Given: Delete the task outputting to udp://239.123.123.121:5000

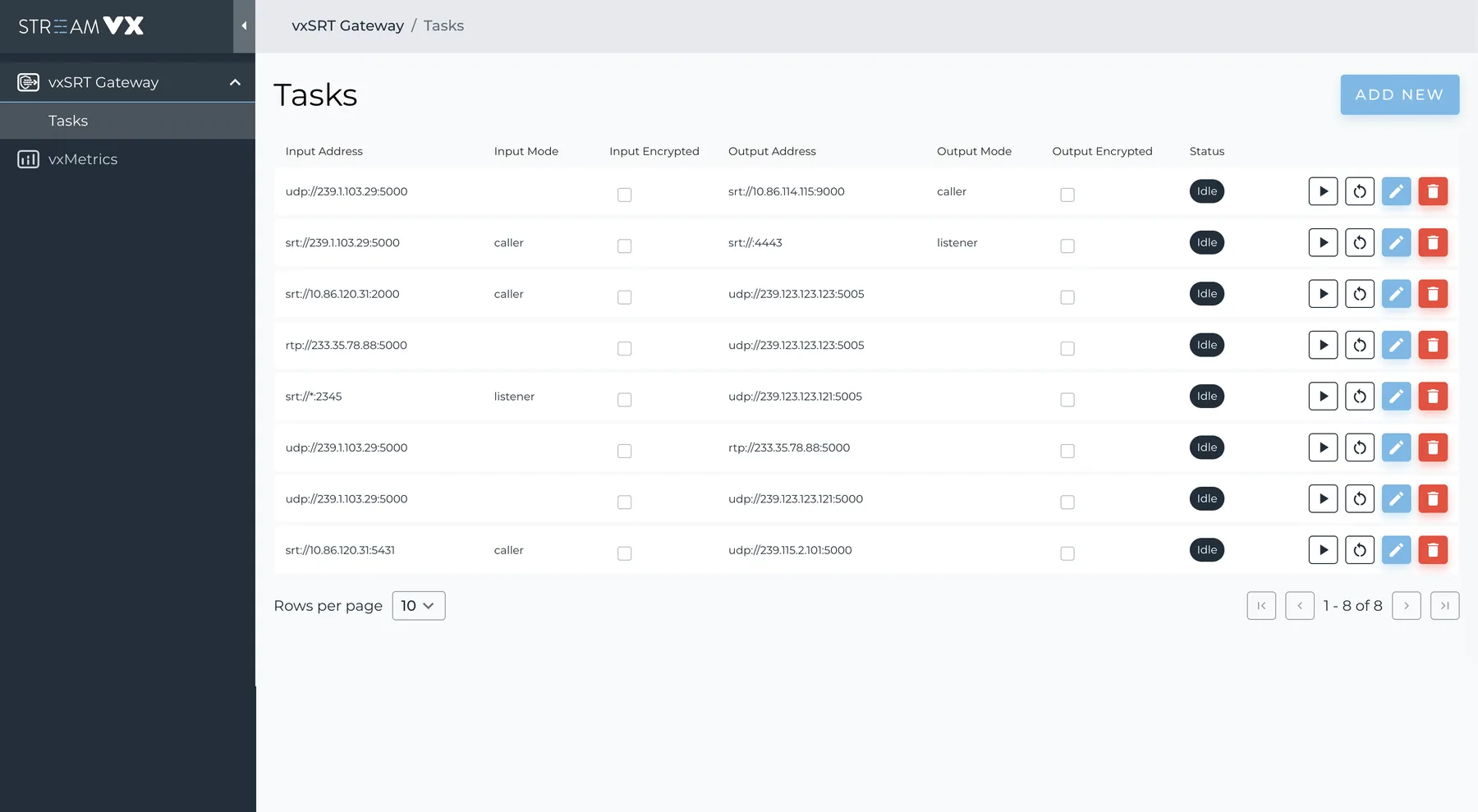Looking at the screenshot, I should pos(1433,498).
